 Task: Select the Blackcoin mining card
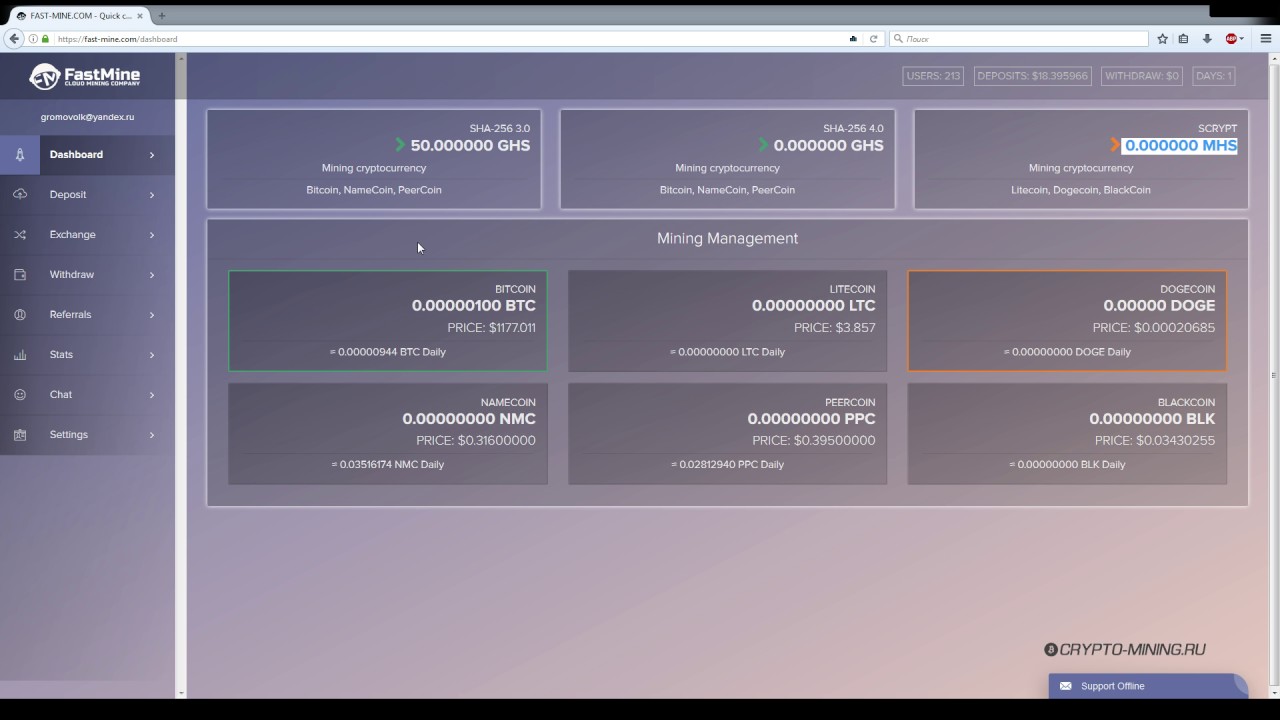(1067, 434)
